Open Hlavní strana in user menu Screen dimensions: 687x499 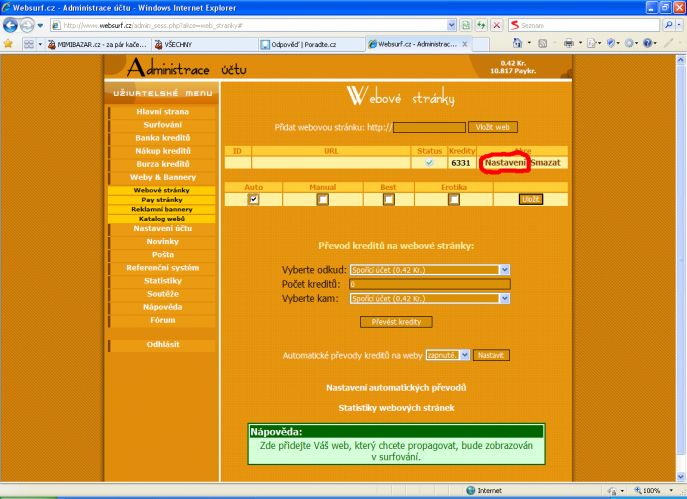(x=163, y=112)
